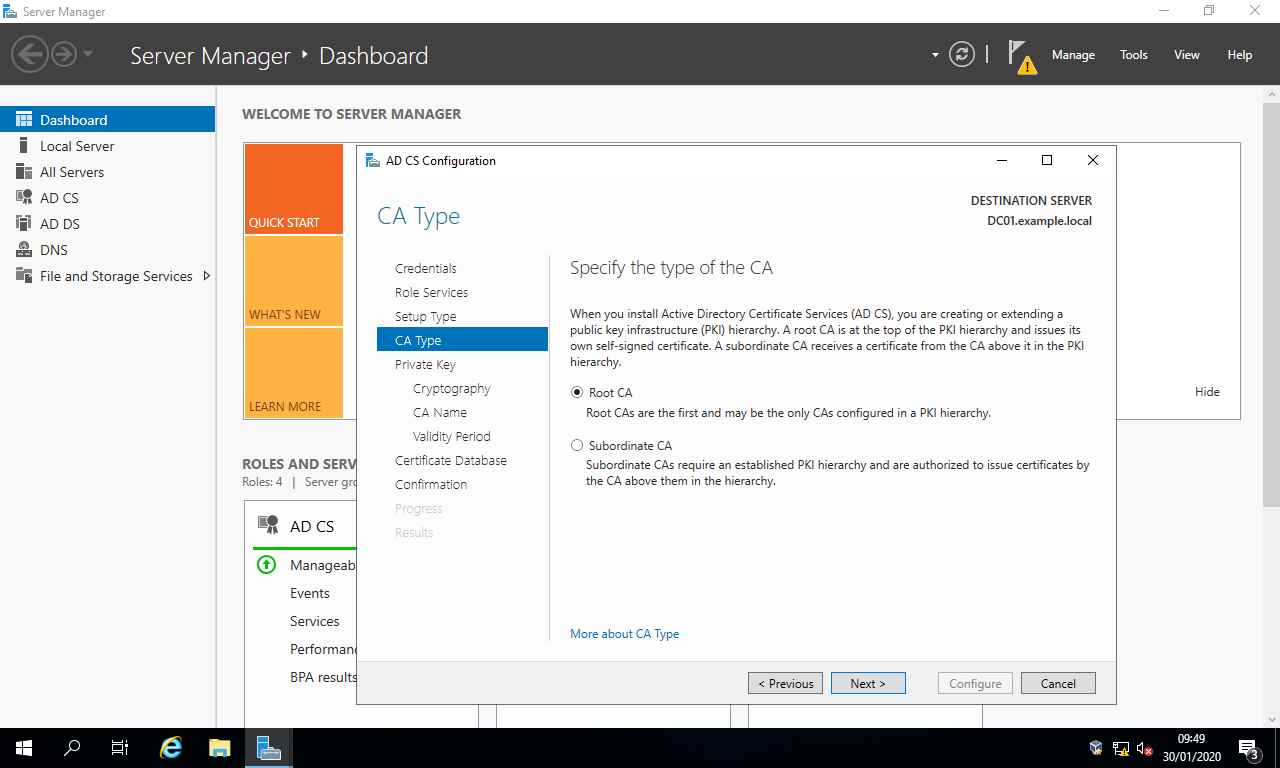The image size is (1280, 768).
Task: Select Cryptography in the wizard steps
Action: (x=451, y=388)
